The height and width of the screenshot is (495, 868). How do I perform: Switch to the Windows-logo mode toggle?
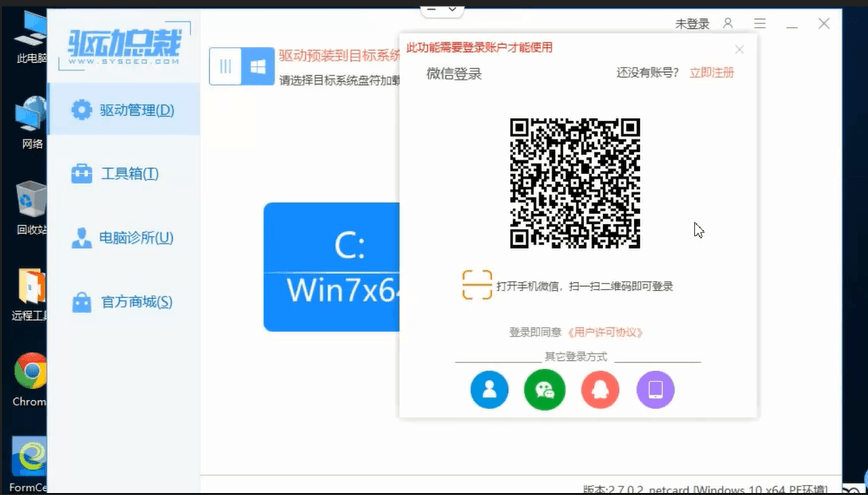click(258, 66)
